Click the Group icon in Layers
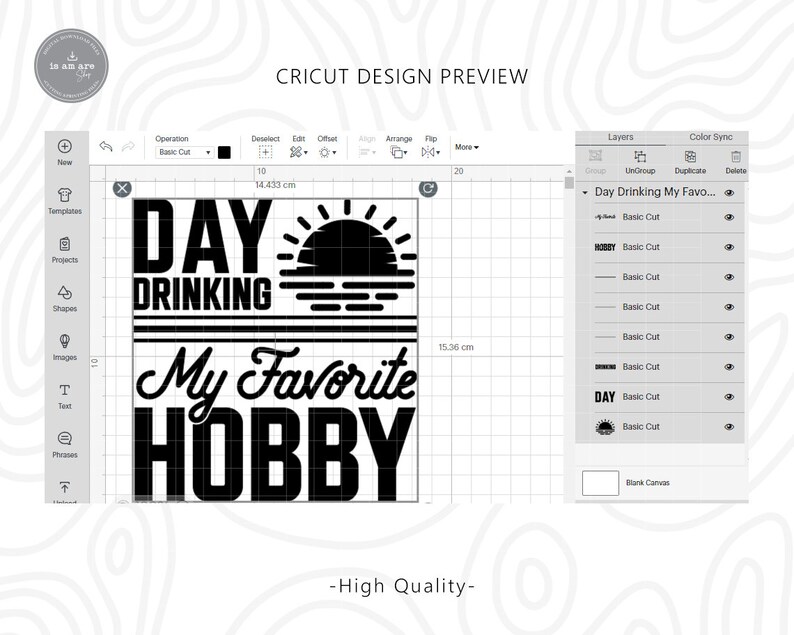Image resolution: width=794 pixels, height=635 pixels. 595,156
